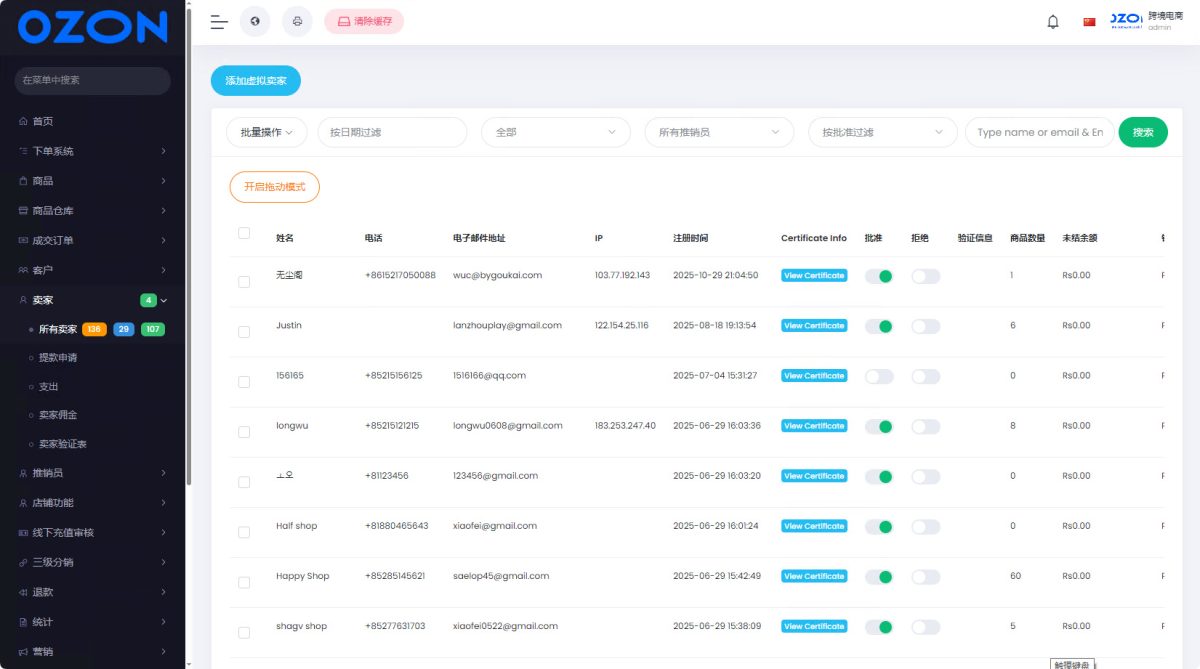
Task: Open the globe icon in top bar
Action: click(x=255, y=21)
